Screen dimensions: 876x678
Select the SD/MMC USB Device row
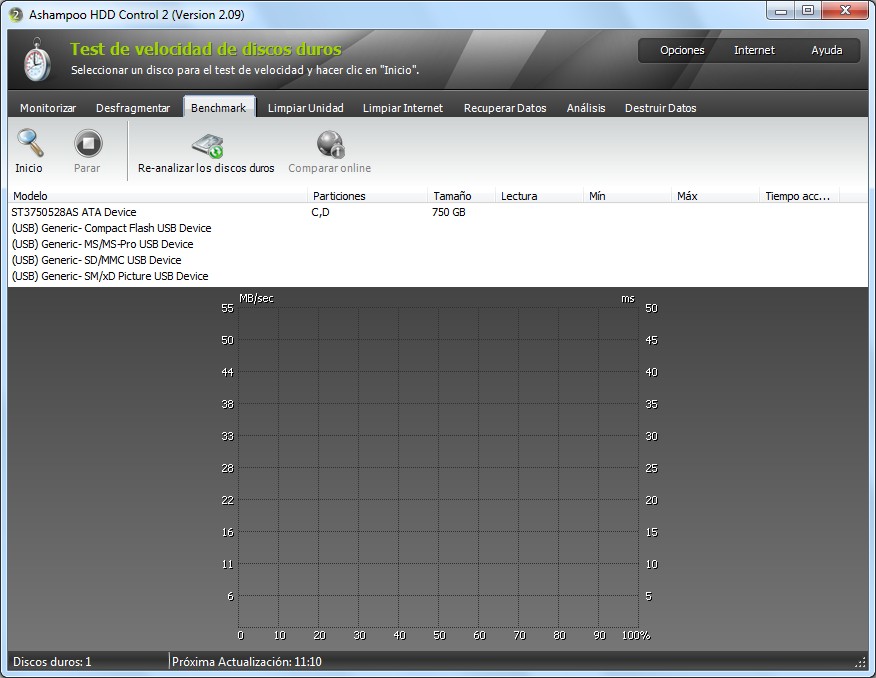click(x=438, y=260)
